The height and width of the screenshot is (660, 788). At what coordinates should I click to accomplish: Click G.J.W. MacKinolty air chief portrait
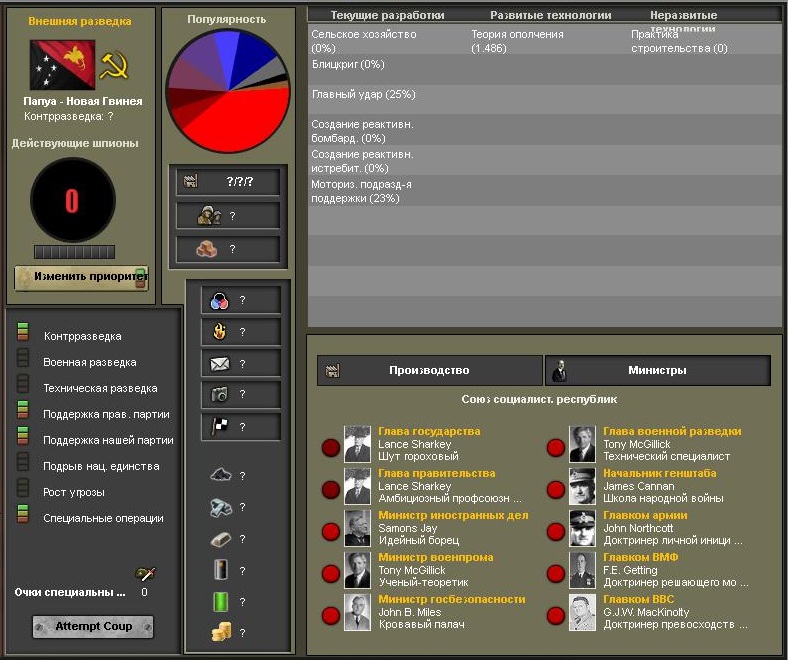point(582,612)
